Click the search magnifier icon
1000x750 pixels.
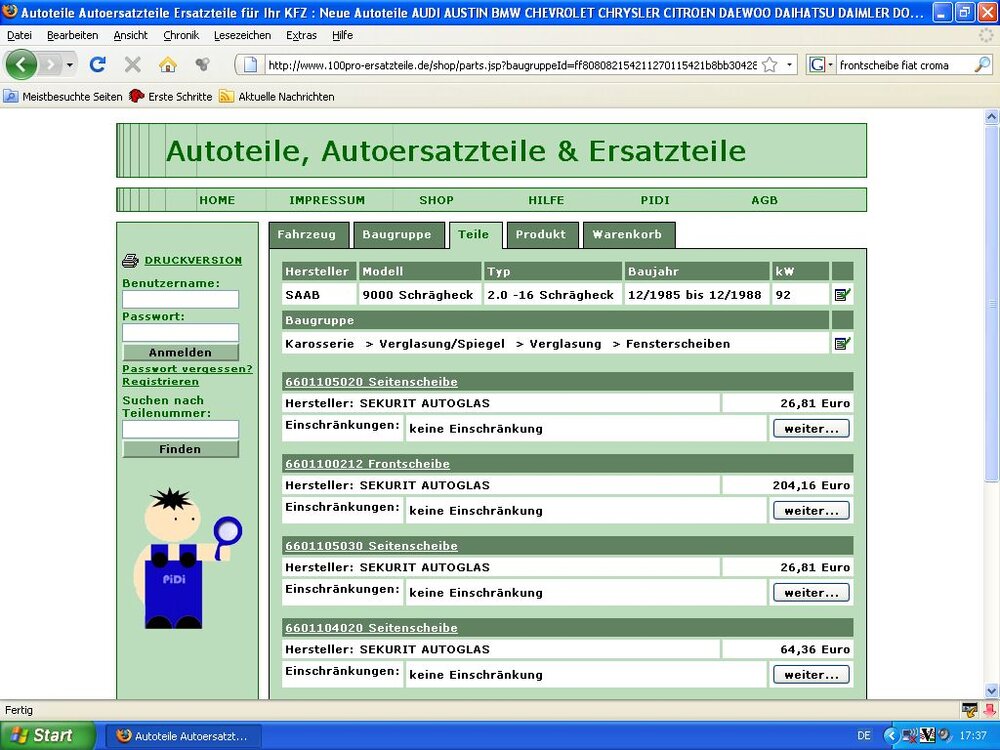click(x=983, y=64)
